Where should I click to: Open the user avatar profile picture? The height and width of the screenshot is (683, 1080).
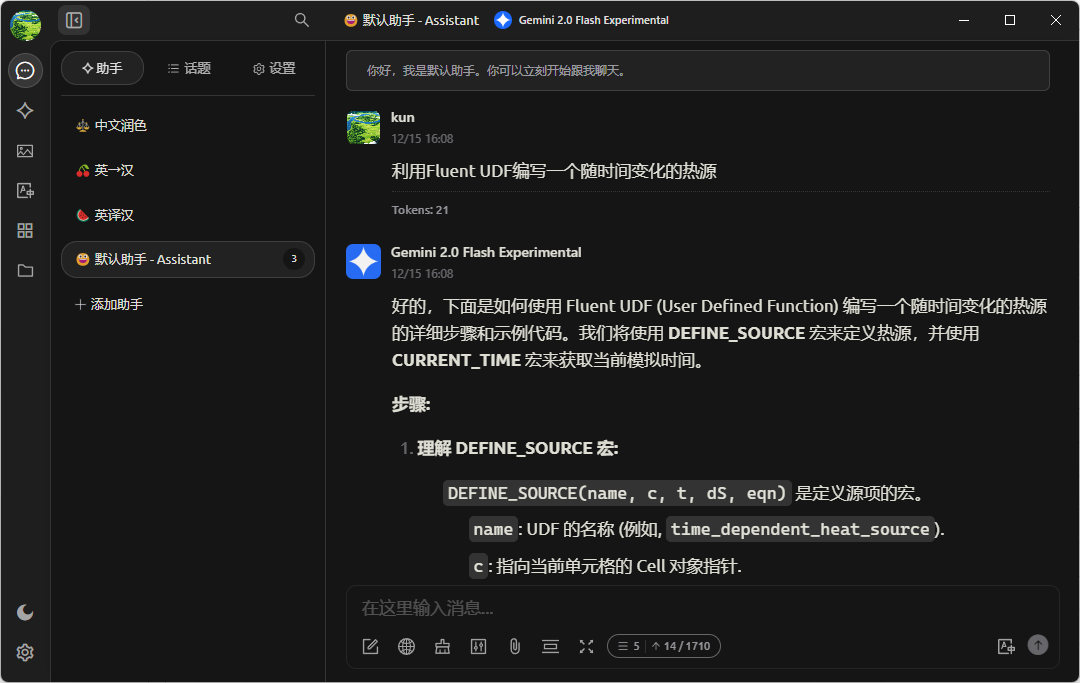point(25,25)
